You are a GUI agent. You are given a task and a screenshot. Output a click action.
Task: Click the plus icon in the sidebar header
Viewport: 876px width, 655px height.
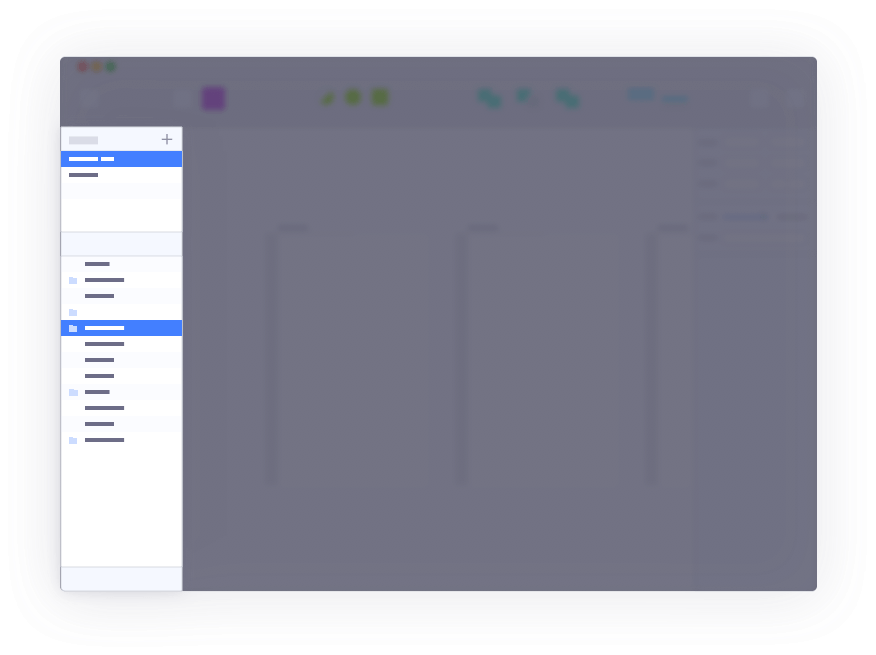click(166, 139)
